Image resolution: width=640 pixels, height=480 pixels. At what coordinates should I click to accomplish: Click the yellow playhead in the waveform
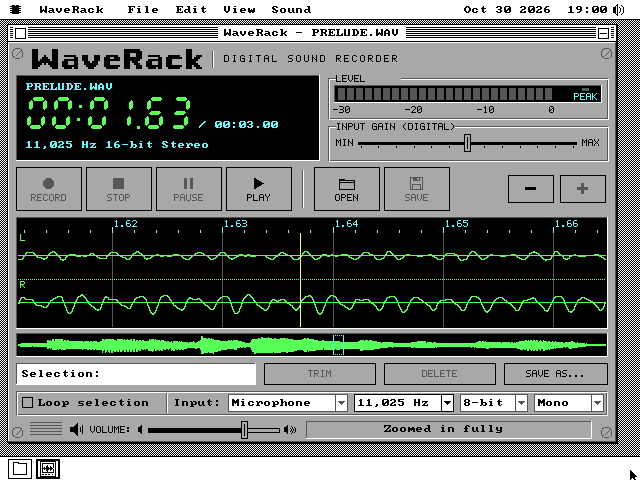(x=300, y=280)
